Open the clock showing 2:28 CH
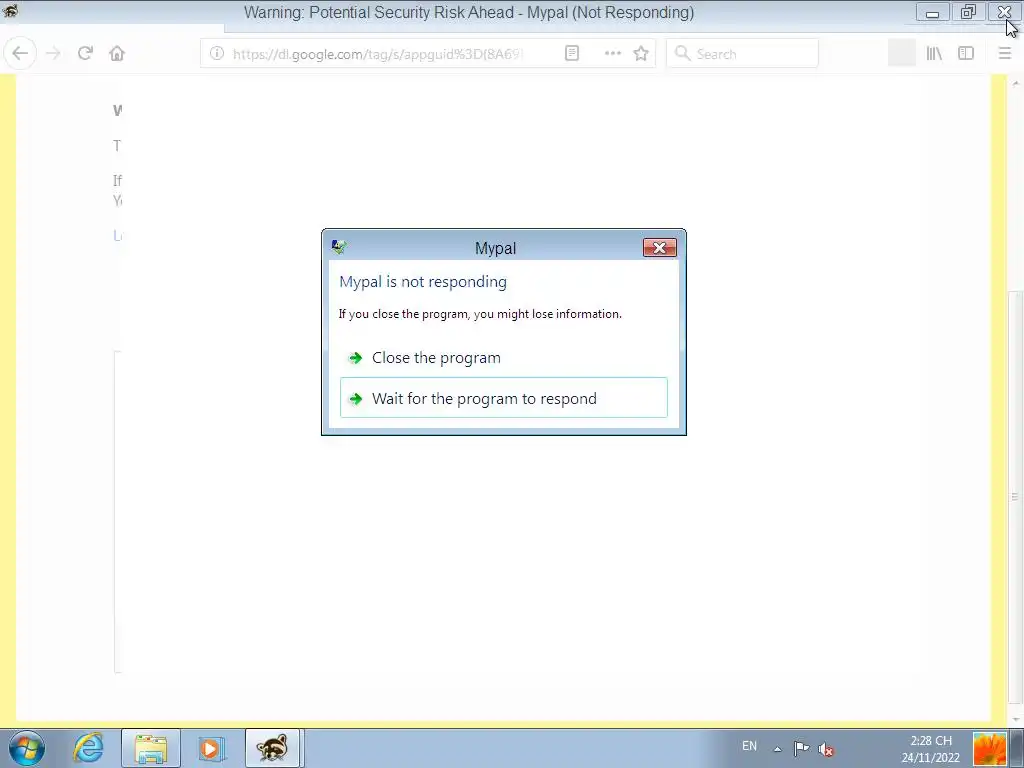Viewport: 1024px width, 768px height. [x=931, y=749]
